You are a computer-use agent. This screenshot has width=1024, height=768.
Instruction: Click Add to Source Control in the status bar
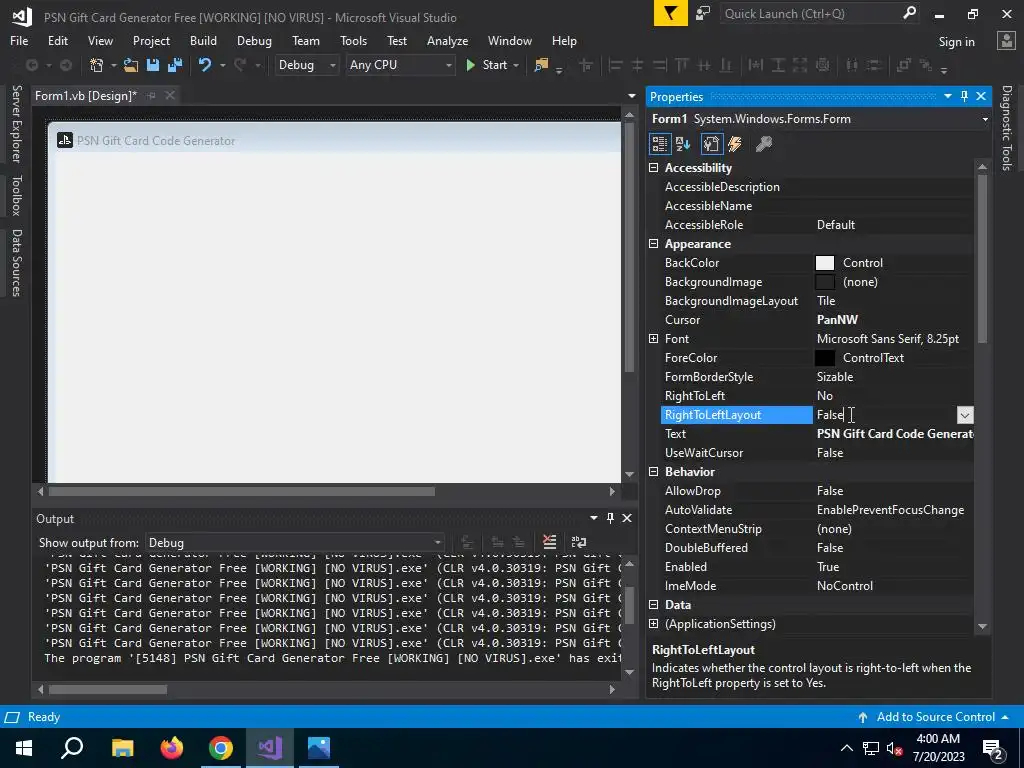coord(935,716)
